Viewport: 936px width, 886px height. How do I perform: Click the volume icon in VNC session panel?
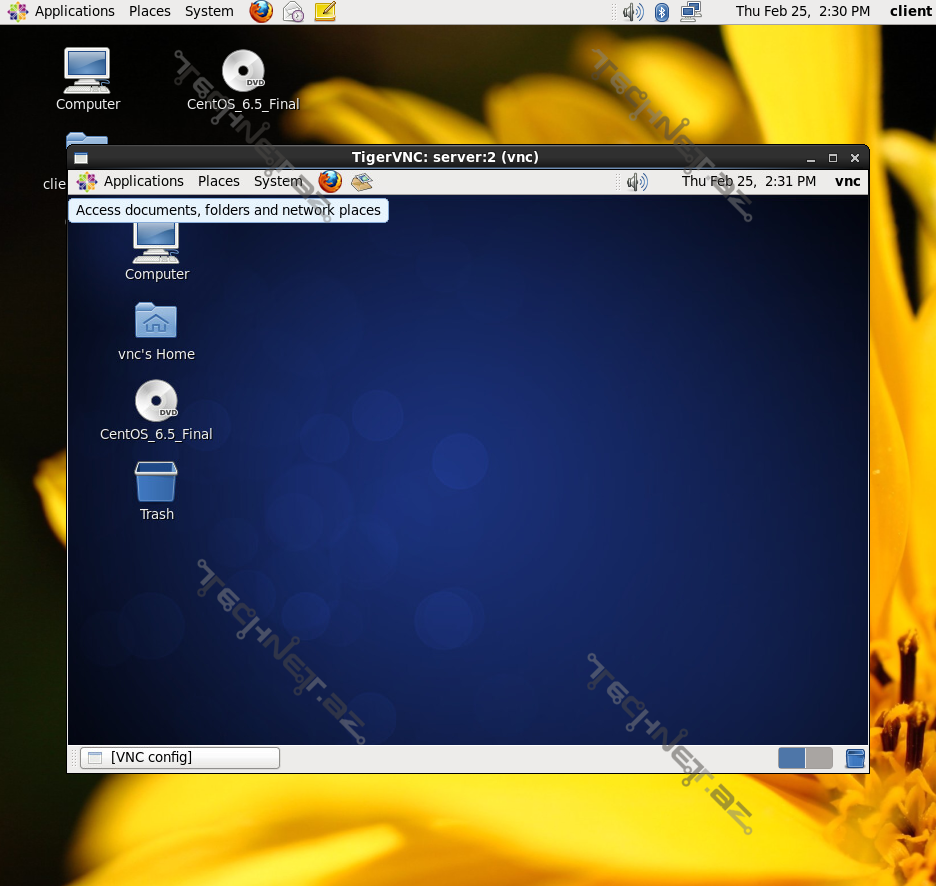pos(637,181)
